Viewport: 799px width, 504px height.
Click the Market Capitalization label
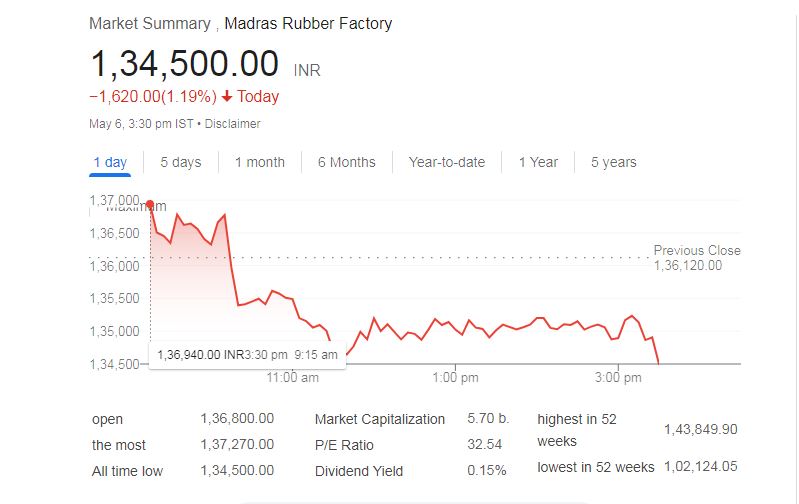(x=379, y=419)
